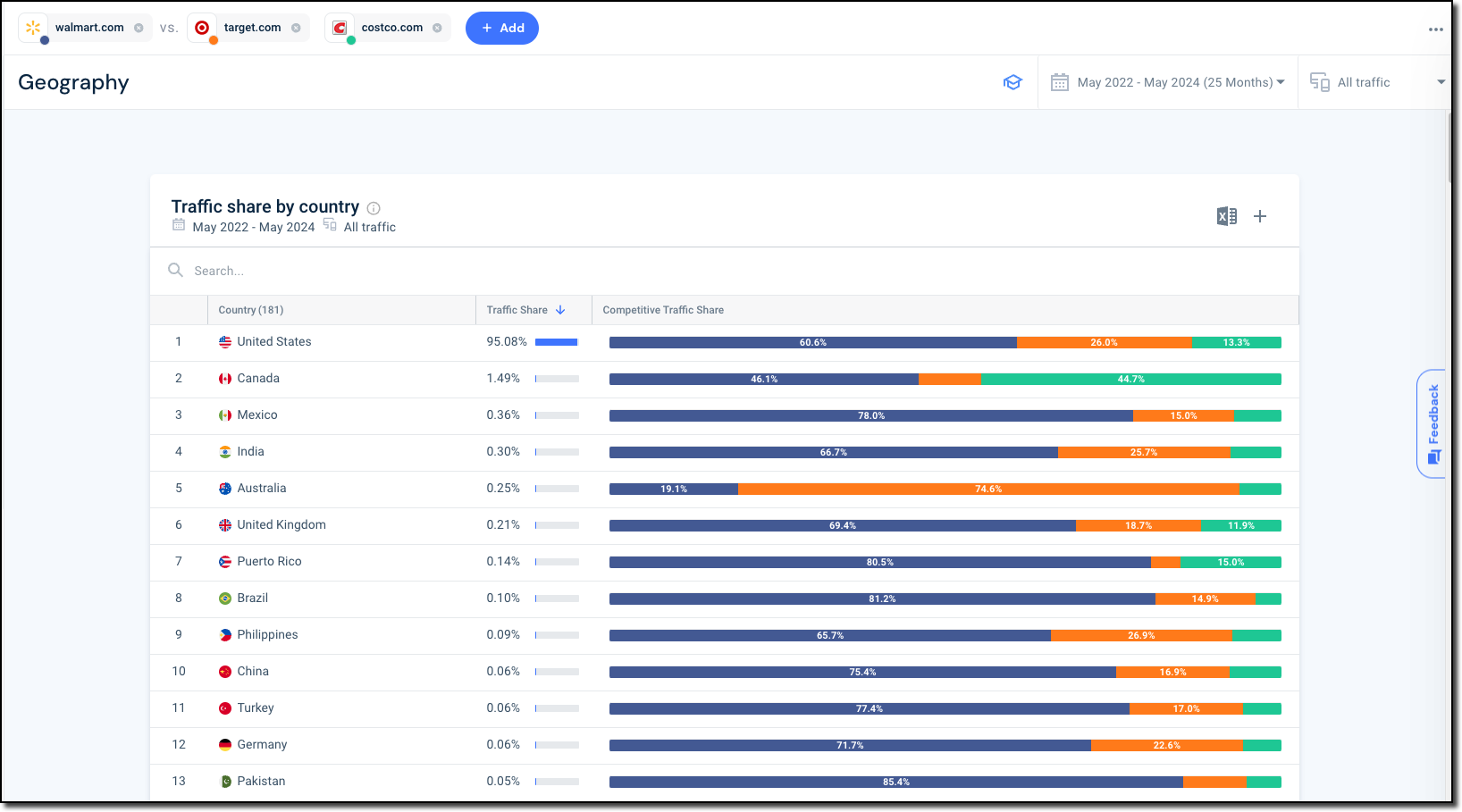This screenshot has width=1462, height=812.
Task: Click the plus icon to add chart to dashboard
Action: tap(1260, 216)
